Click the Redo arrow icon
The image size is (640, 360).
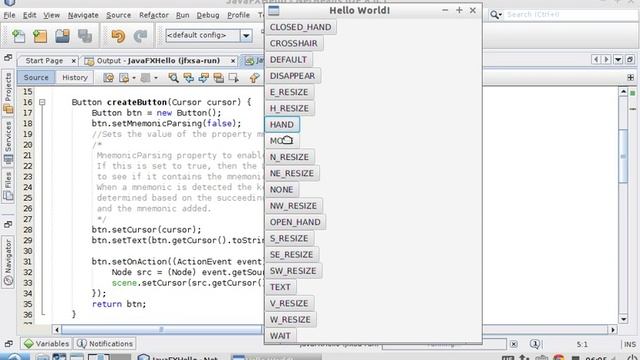pyautogui.click(x=140, y=36)
